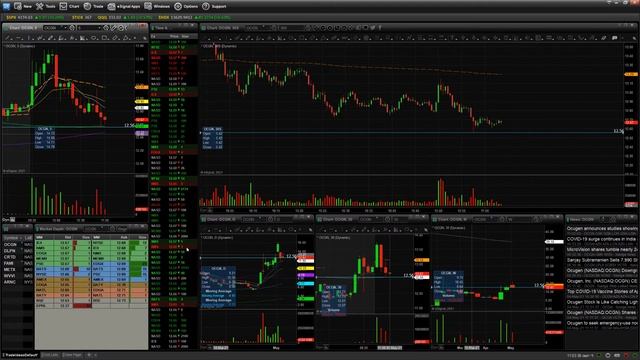640x360 pixels.
Task: Open news 'Ocugen to seek emergency-use'
Action: click(x=602, y=323)
